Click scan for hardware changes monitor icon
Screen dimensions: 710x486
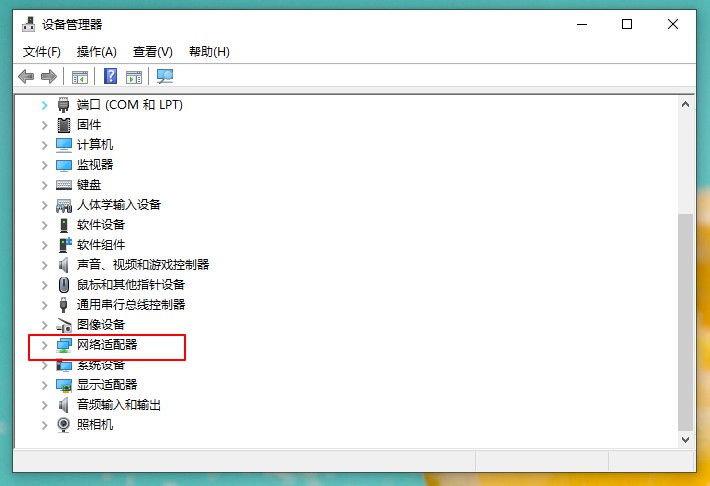(165, 76)
